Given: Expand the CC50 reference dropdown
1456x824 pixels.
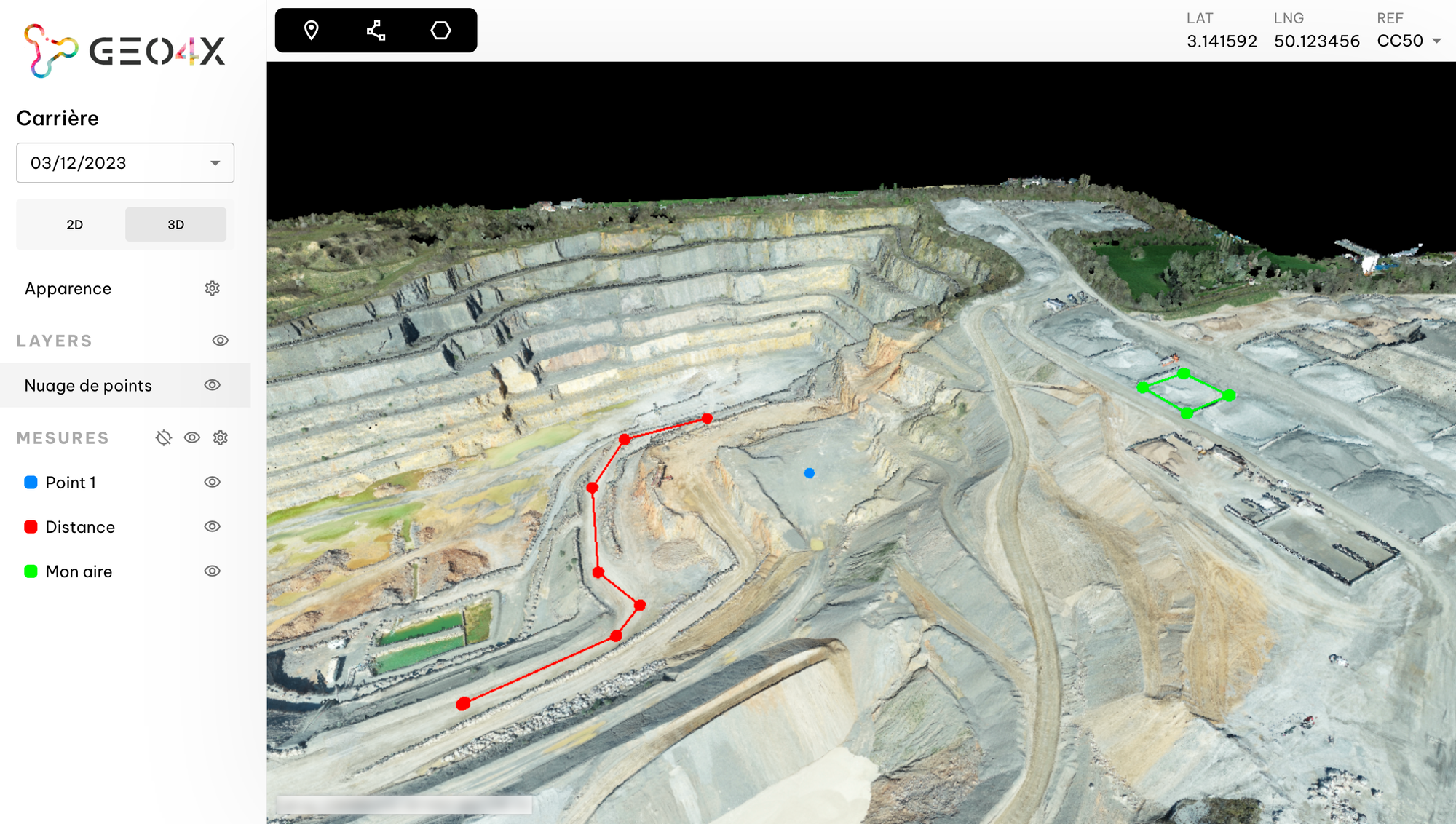Looking at the screenshot, I should click(x=1436, y=41).
